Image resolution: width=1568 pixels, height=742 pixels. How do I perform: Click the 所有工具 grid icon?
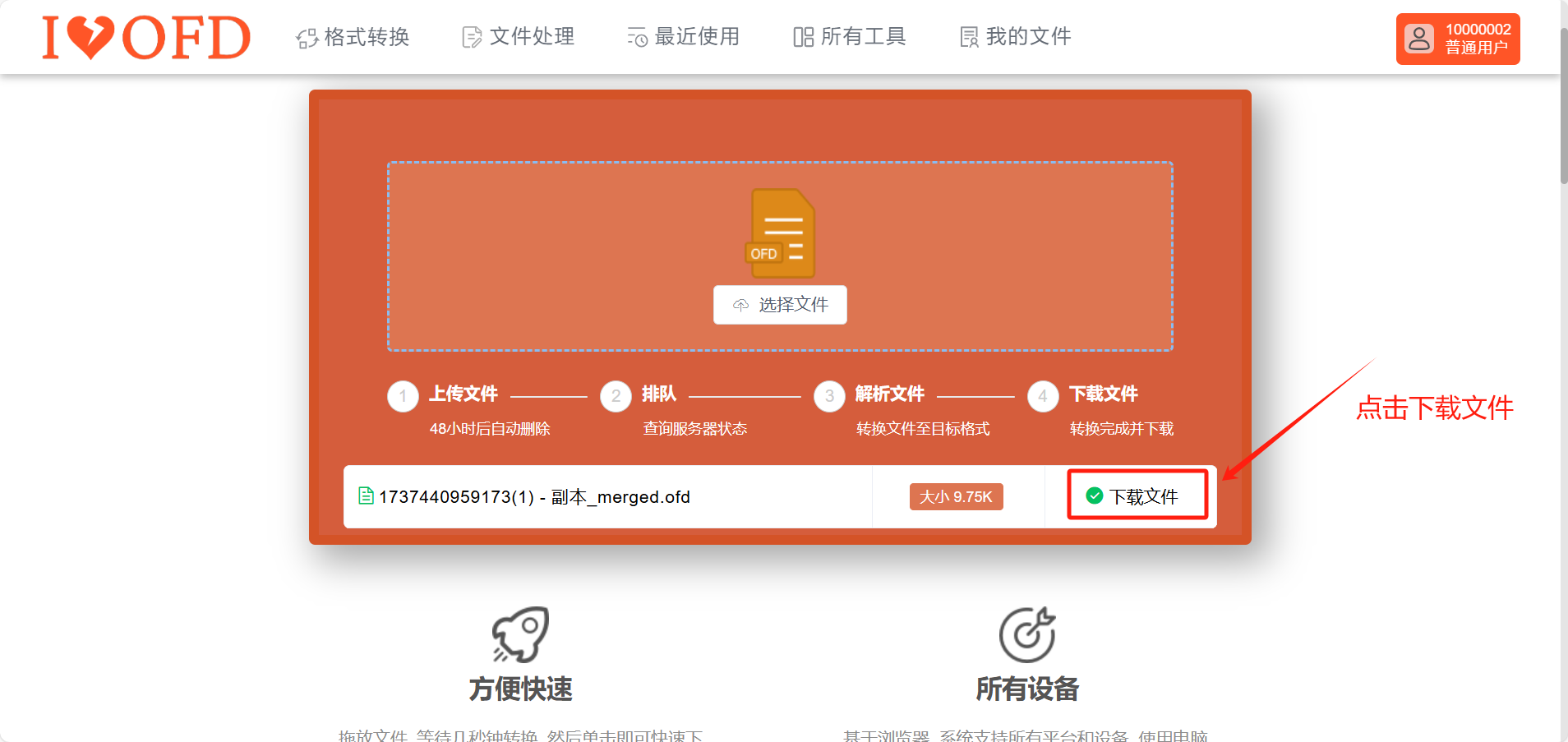tap(803, 36)
